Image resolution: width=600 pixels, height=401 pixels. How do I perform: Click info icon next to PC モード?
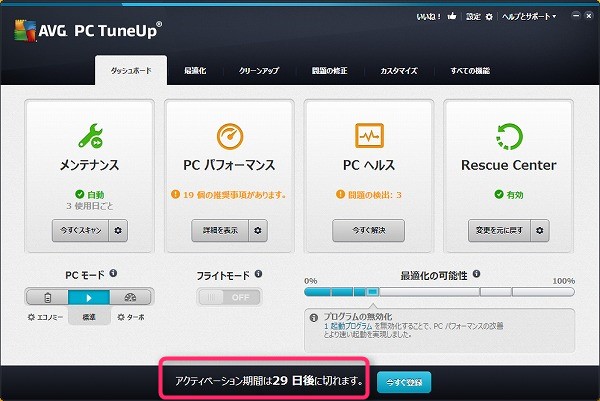point(113,273)
